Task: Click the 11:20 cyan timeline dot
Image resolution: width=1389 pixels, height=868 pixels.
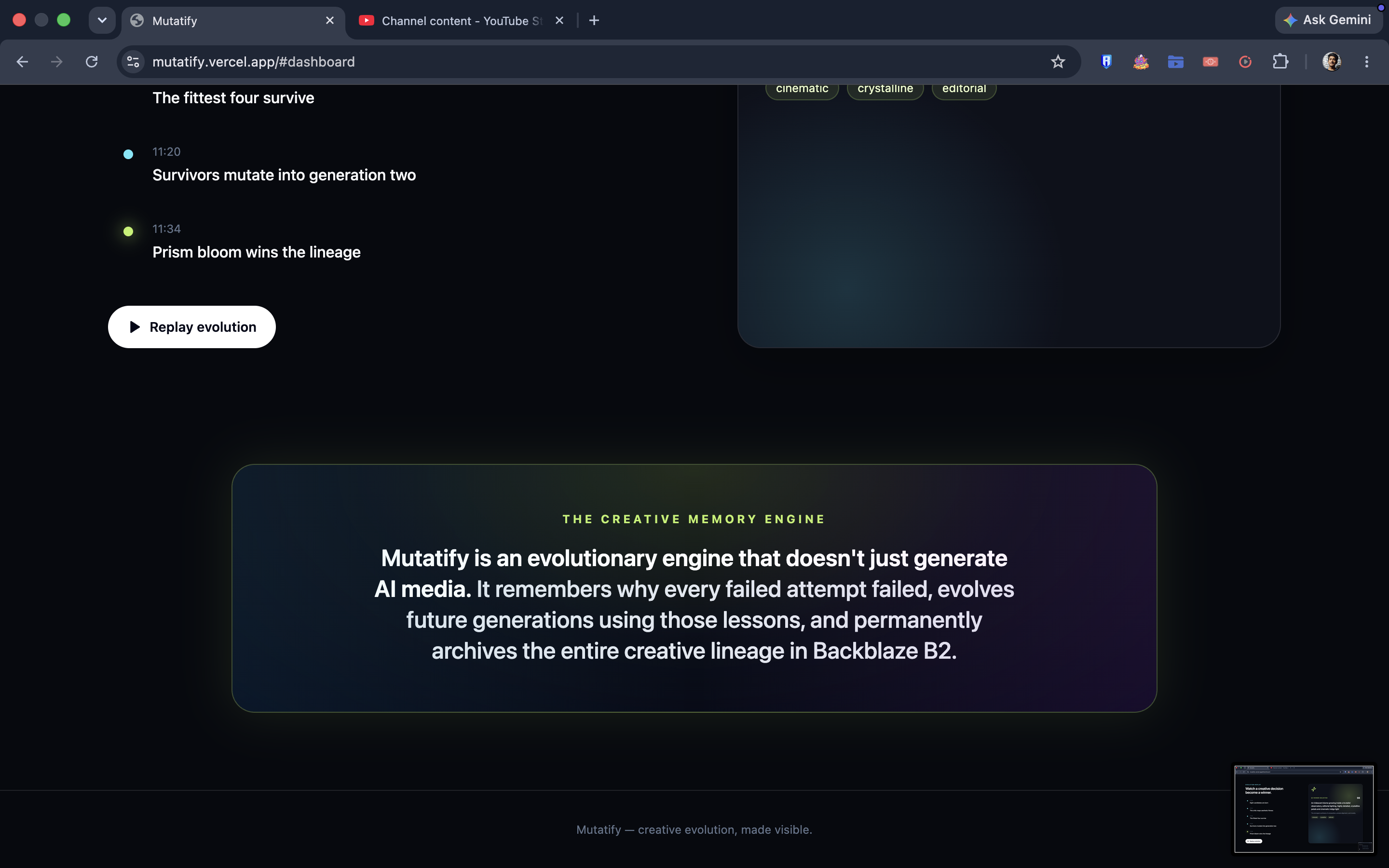Action: coord(129,154)
